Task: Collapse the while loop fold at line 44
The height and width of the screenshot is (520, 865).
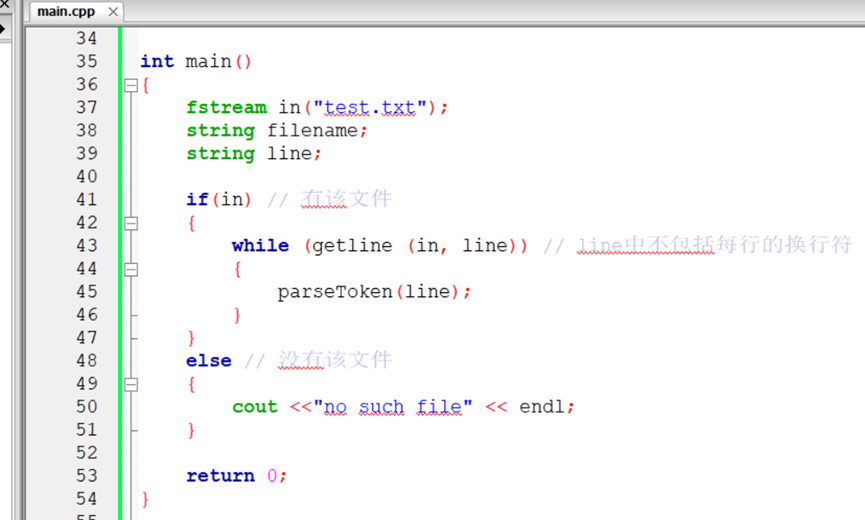Action: point(131,269)
